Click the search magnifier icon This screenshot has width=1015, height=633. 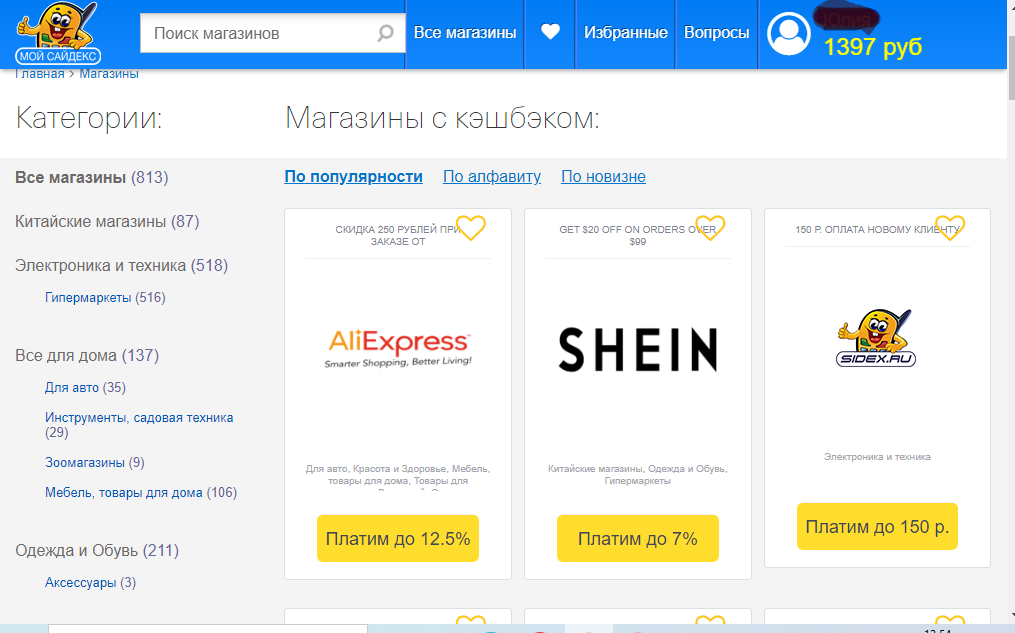point(385,33)
